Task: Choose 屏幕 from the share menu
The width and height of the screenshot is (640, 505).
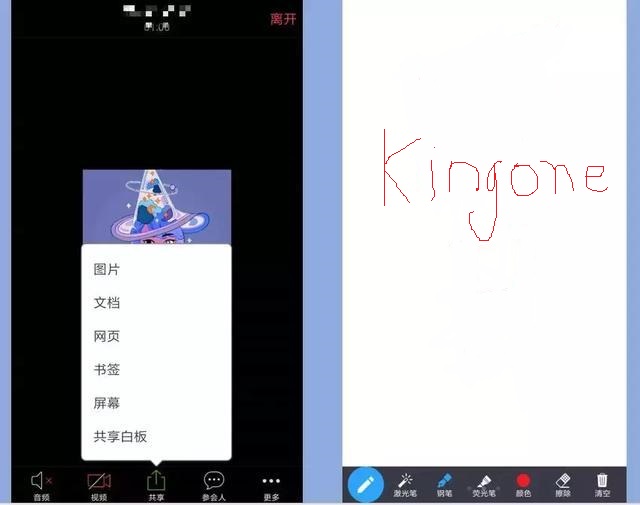Action: tap(107, 403)
